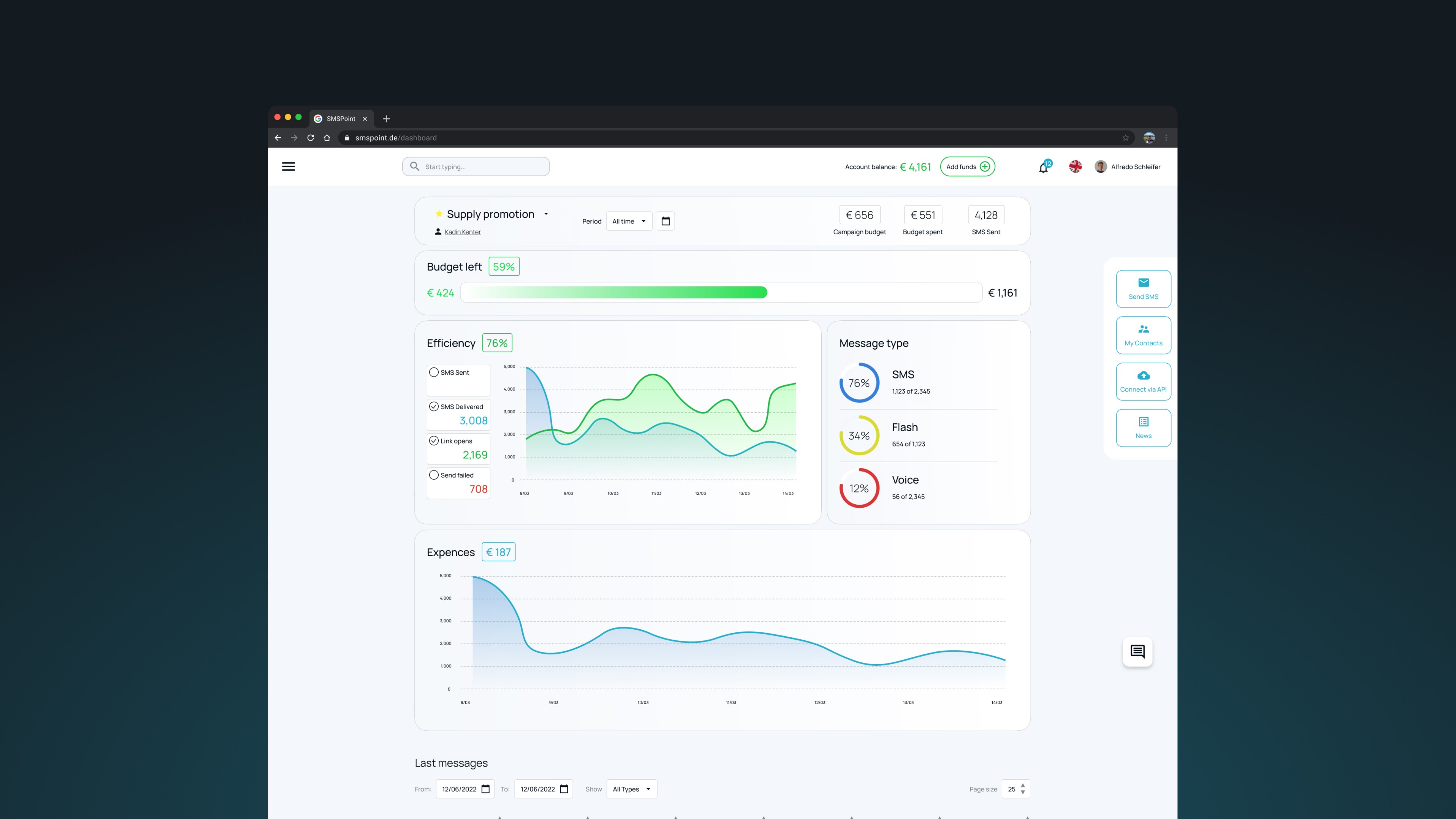Open the Kadin Kenter link
The image size is (1456, 819).
[462, 232]
